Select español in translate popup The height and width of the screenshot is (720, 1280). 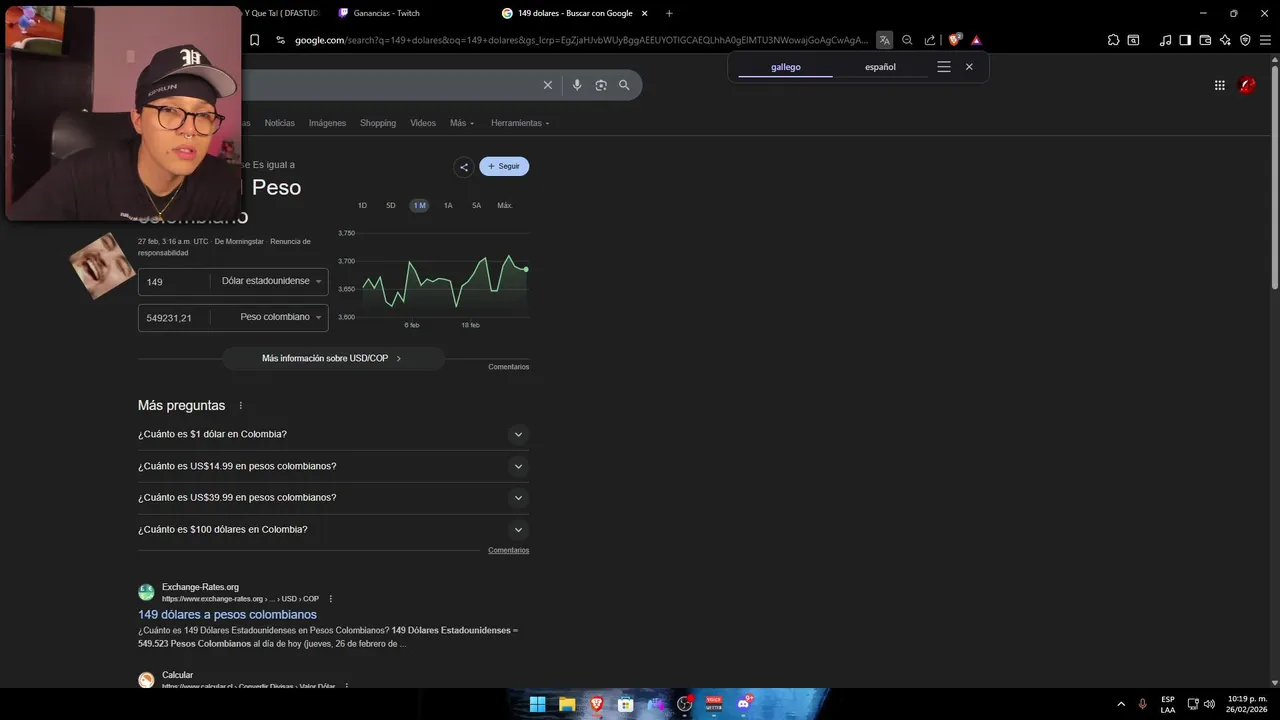(x=880, y=67)
